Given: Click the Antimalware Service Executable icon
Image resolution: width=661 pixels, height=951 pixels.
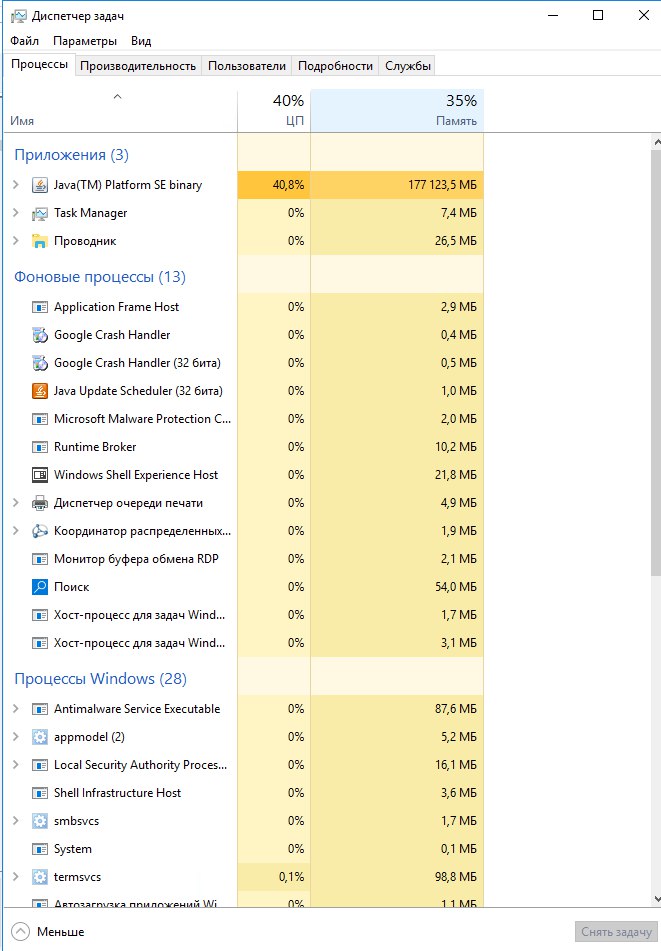Looking at the screenshot, I should tap(39, 708).
